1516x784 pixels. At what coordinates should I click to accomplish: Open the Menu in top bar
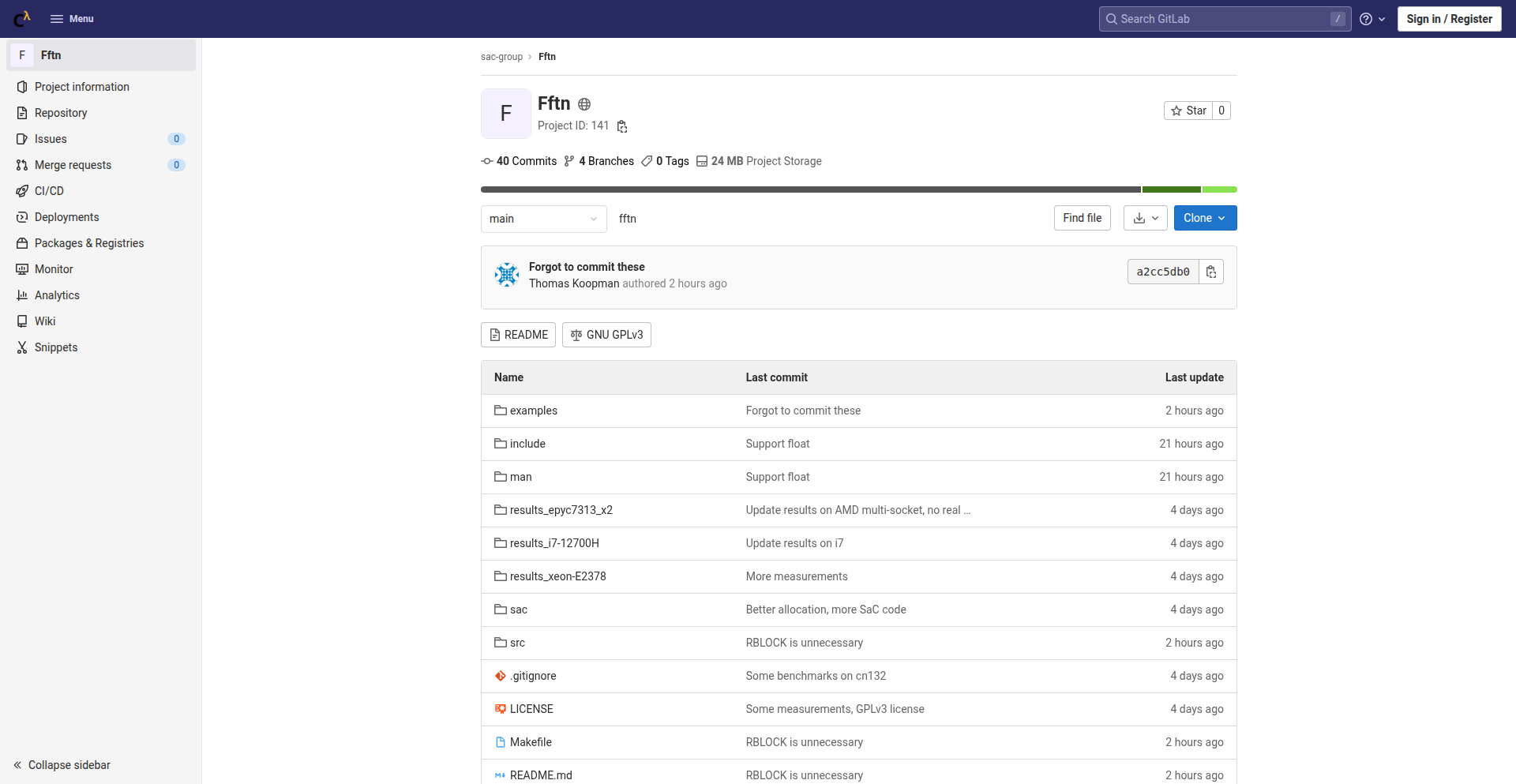72,19
